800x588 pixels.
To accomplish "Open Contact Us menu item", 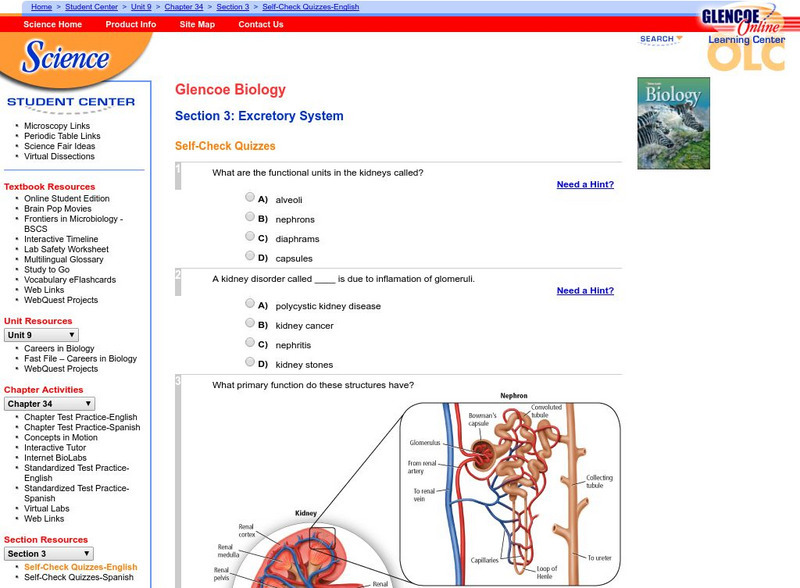I will (261, 24).
